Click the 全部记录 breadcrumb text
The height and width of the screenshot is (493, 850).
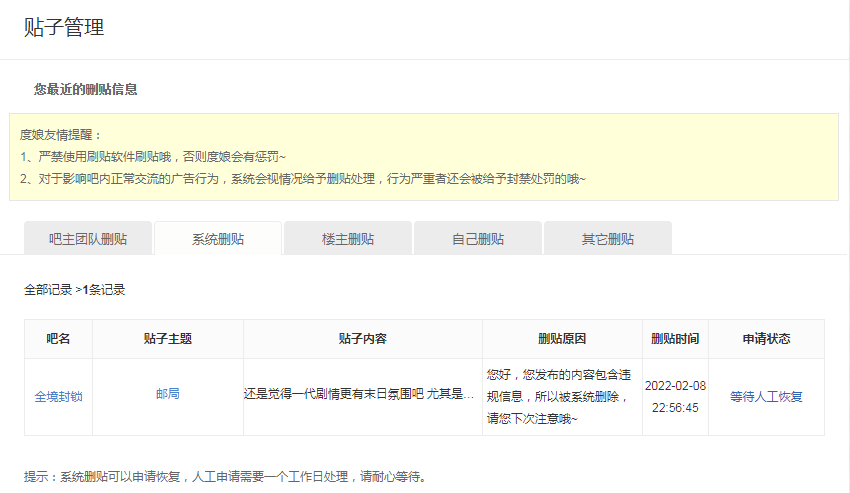click(48, 290)
